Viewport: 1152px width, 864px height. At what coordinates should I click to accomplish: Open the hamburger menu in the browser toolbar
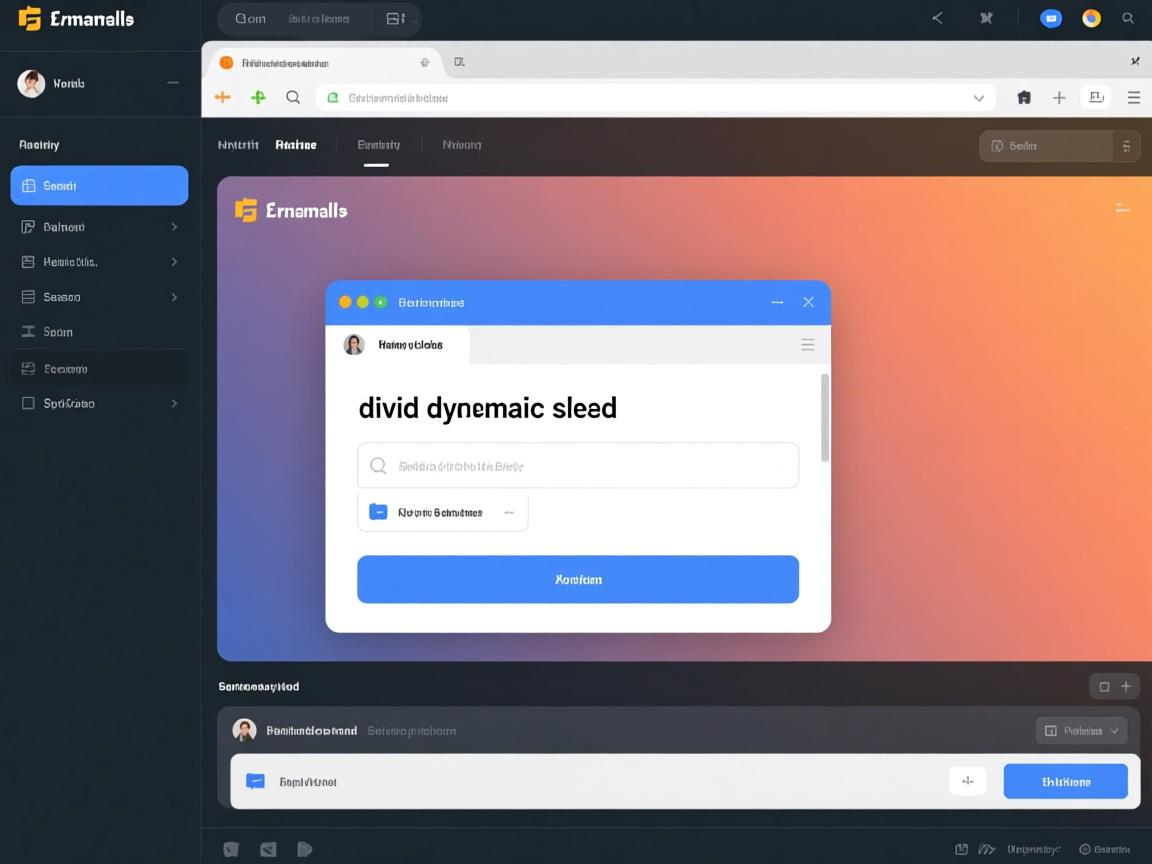1133,97
